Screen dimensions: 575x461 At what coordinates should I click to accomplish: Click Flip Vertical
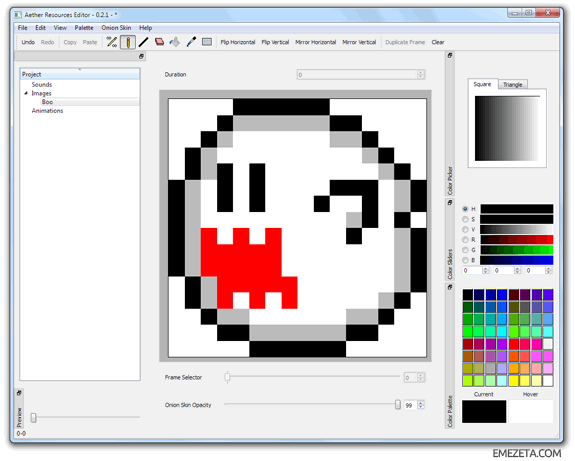[x=275, y=42]
